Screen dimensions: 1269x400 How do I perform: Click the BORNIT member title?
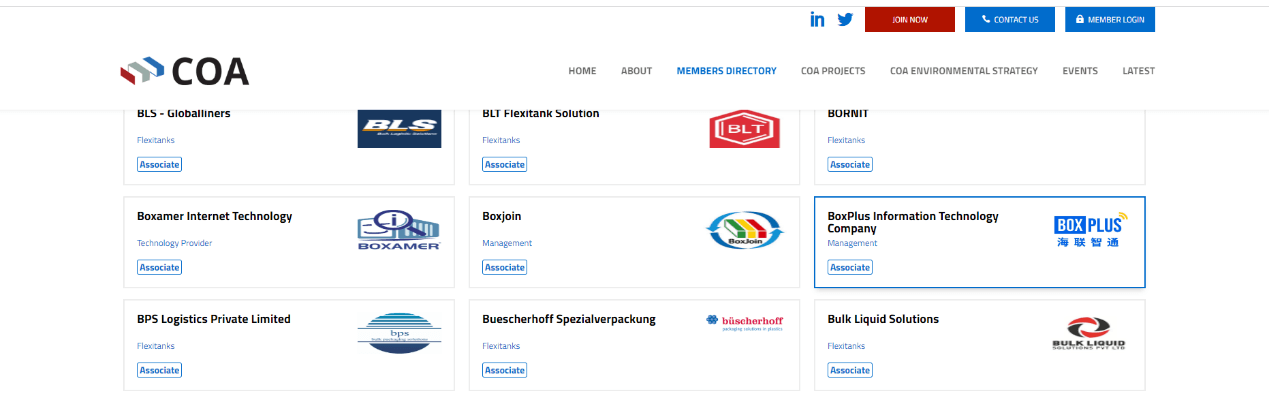[x=847, y=113]
